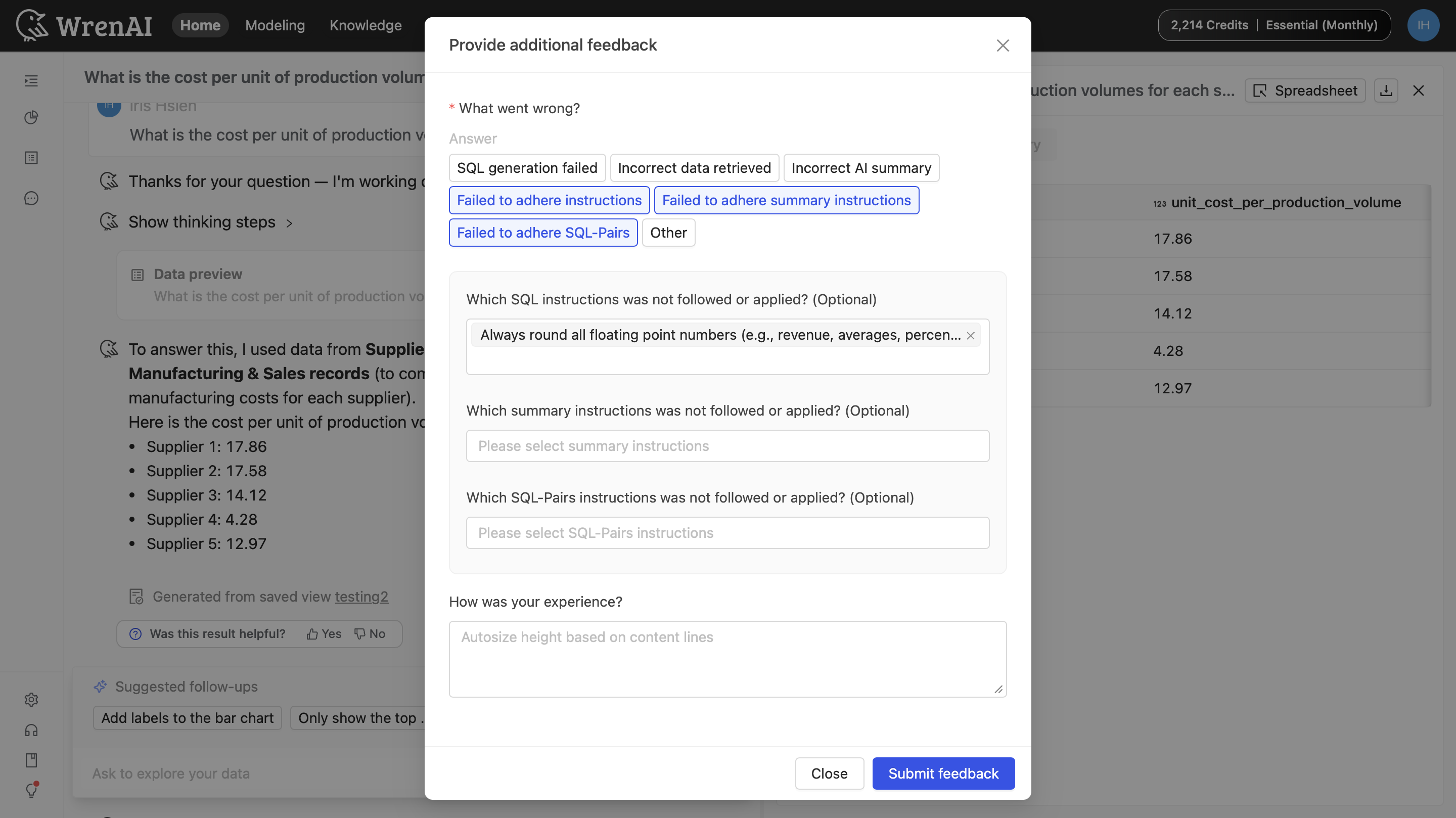Screen dimensions: 1456x818
Task: Remove the floating point rounding instruction tag
Action: [x=971, y=335]
